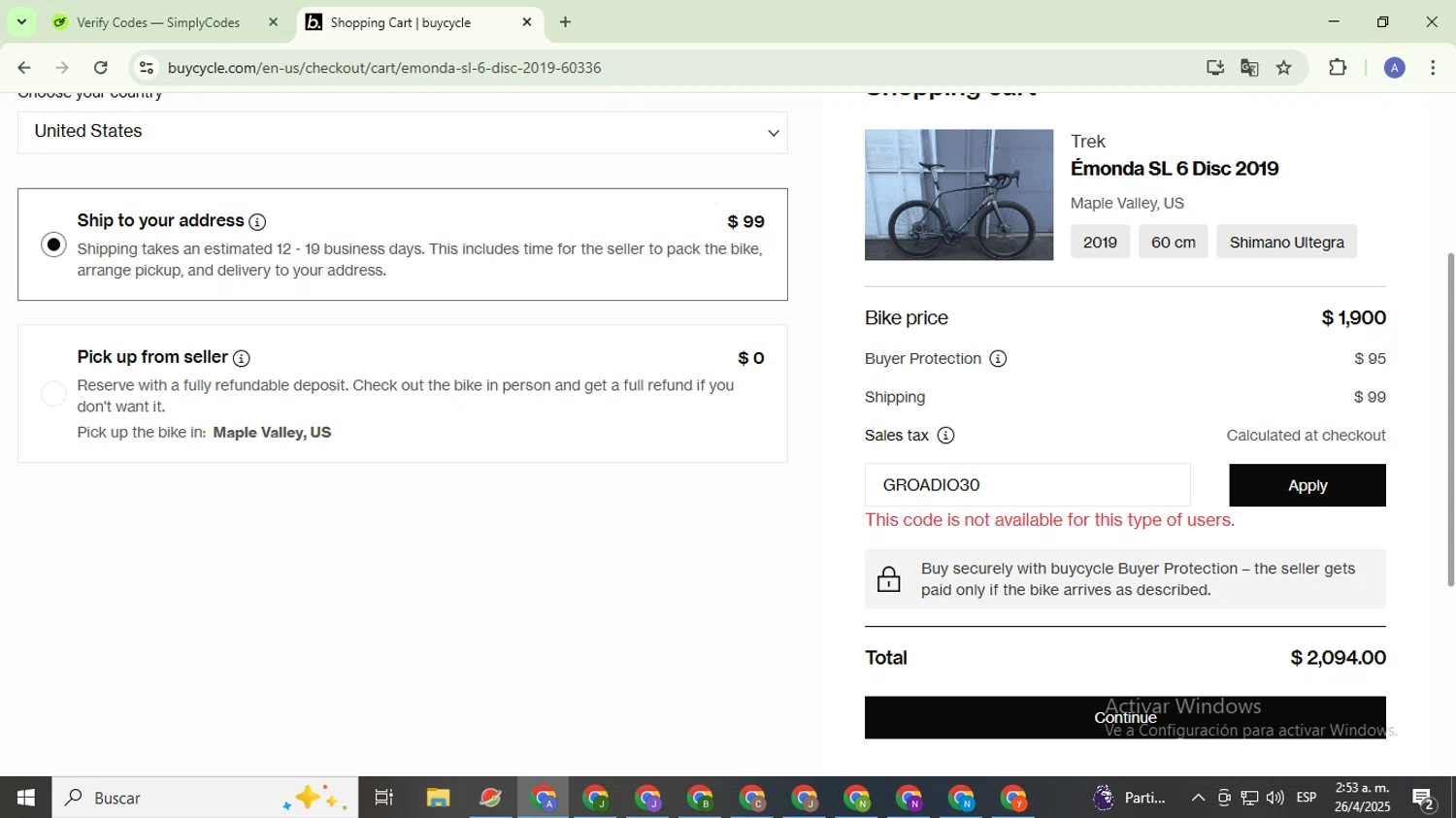Open Task View on the taskbar
1456x818 pixels.
tap(384, 798)
